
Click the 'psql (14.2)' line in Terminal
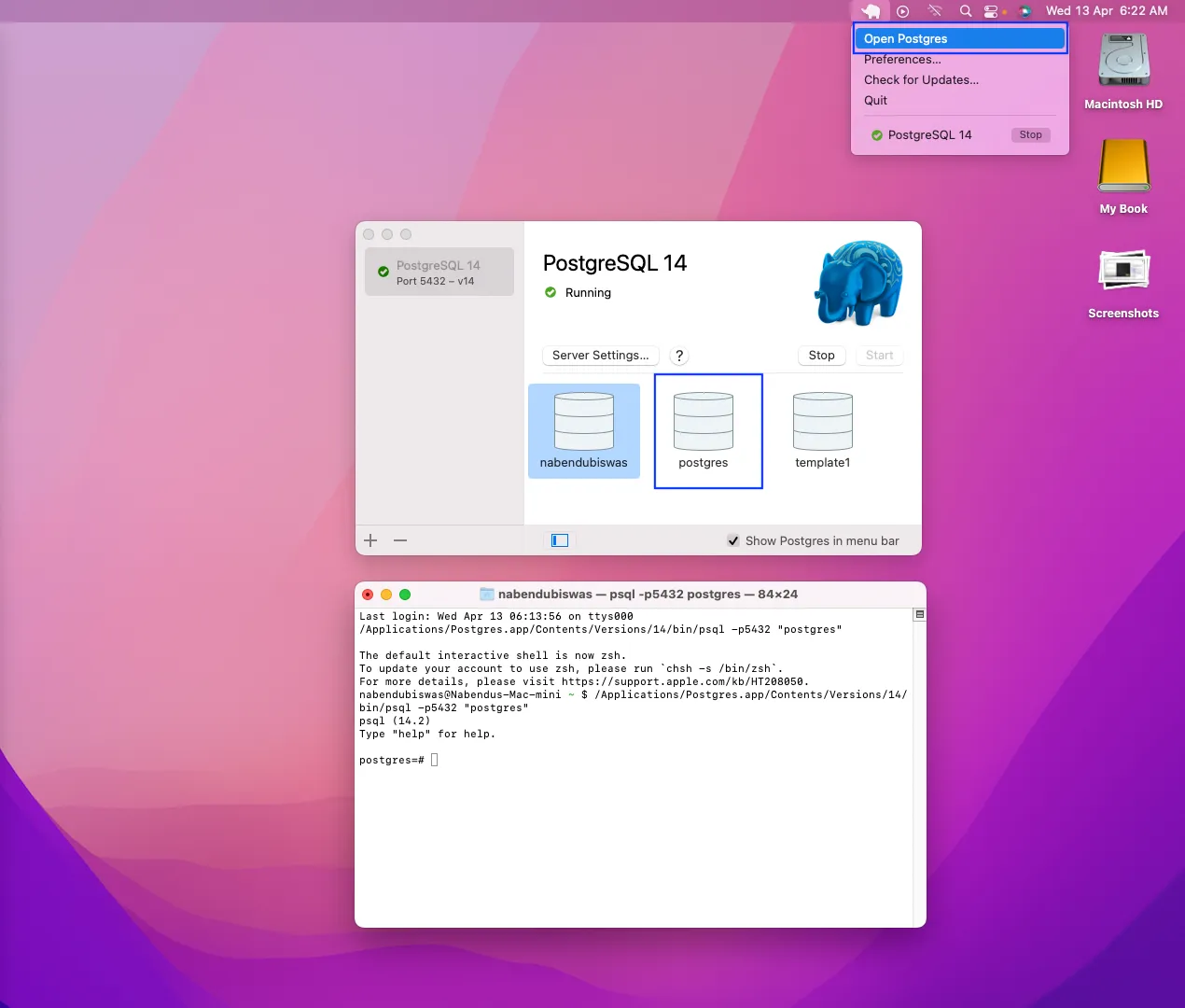[395, 721]
